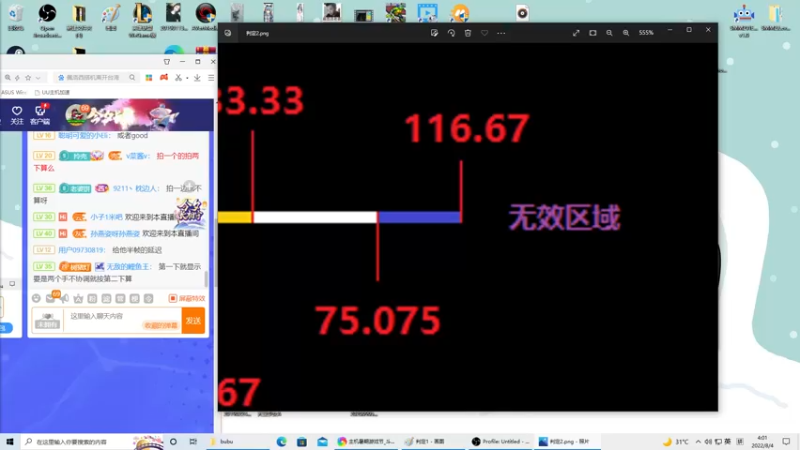The height and width of the screenshot is (450, 800).
Task: Open the OBS Studio desktop shortcut
Action: click(x=47, y=20)
